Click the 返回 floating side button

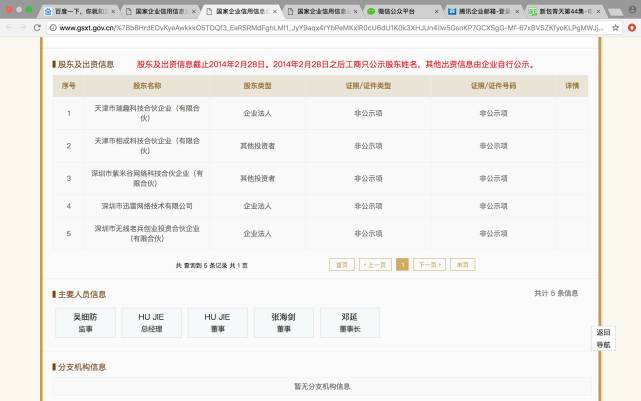click(x=603, y=332)
